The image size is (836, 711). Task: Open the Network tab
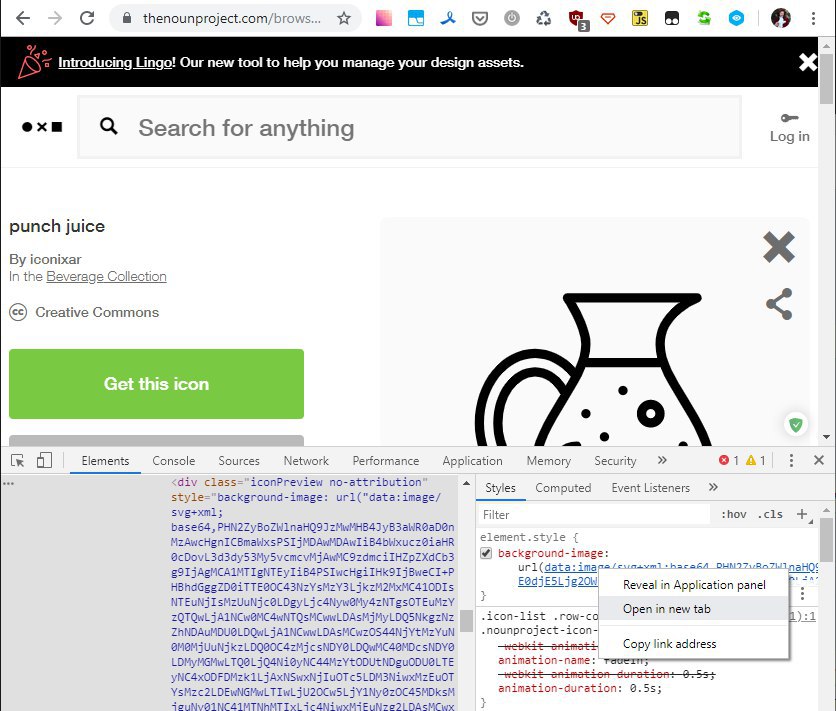coord(306,460)
